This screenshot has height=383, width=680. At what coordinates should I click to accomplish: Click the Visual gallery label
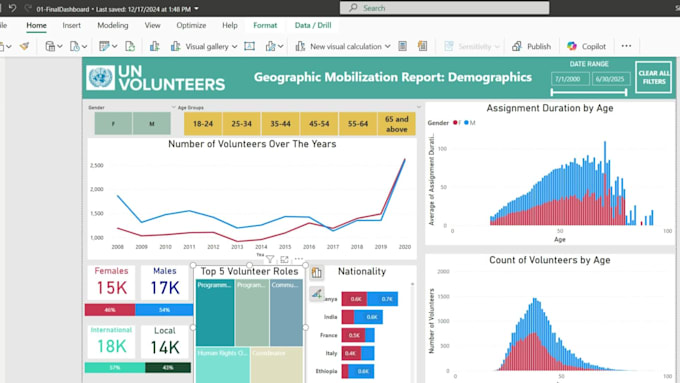pos(207,46)
